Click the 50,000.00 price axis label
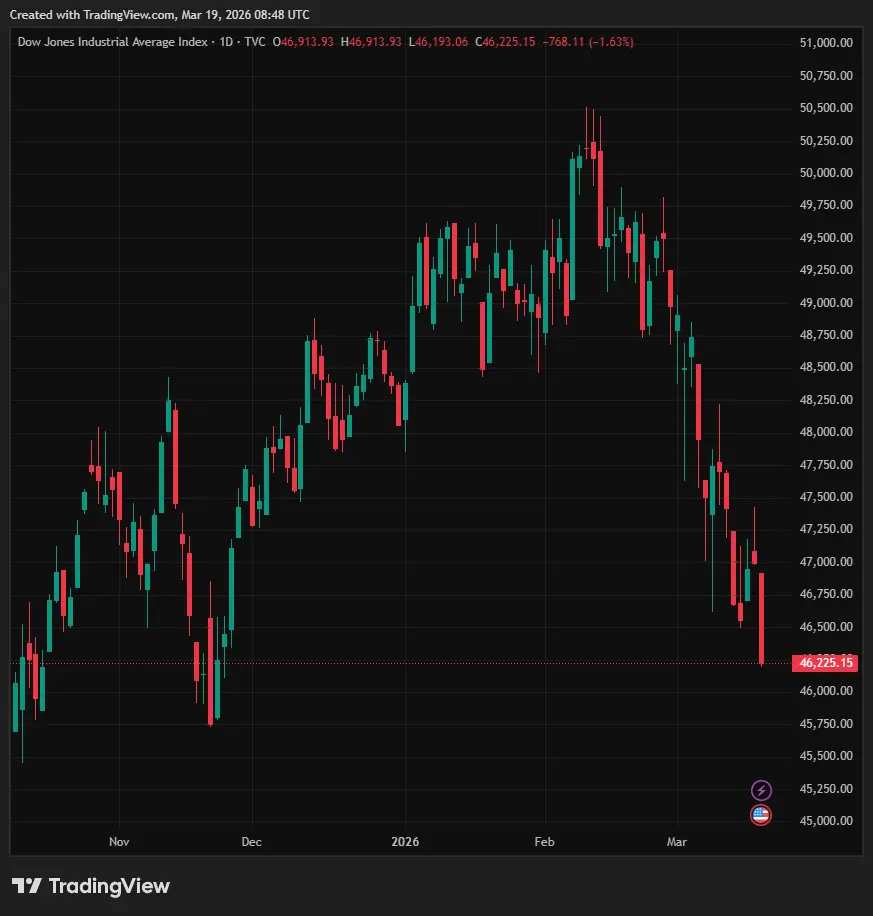Image resolution: width=873 pixels, height=916 pixels. 826,172
